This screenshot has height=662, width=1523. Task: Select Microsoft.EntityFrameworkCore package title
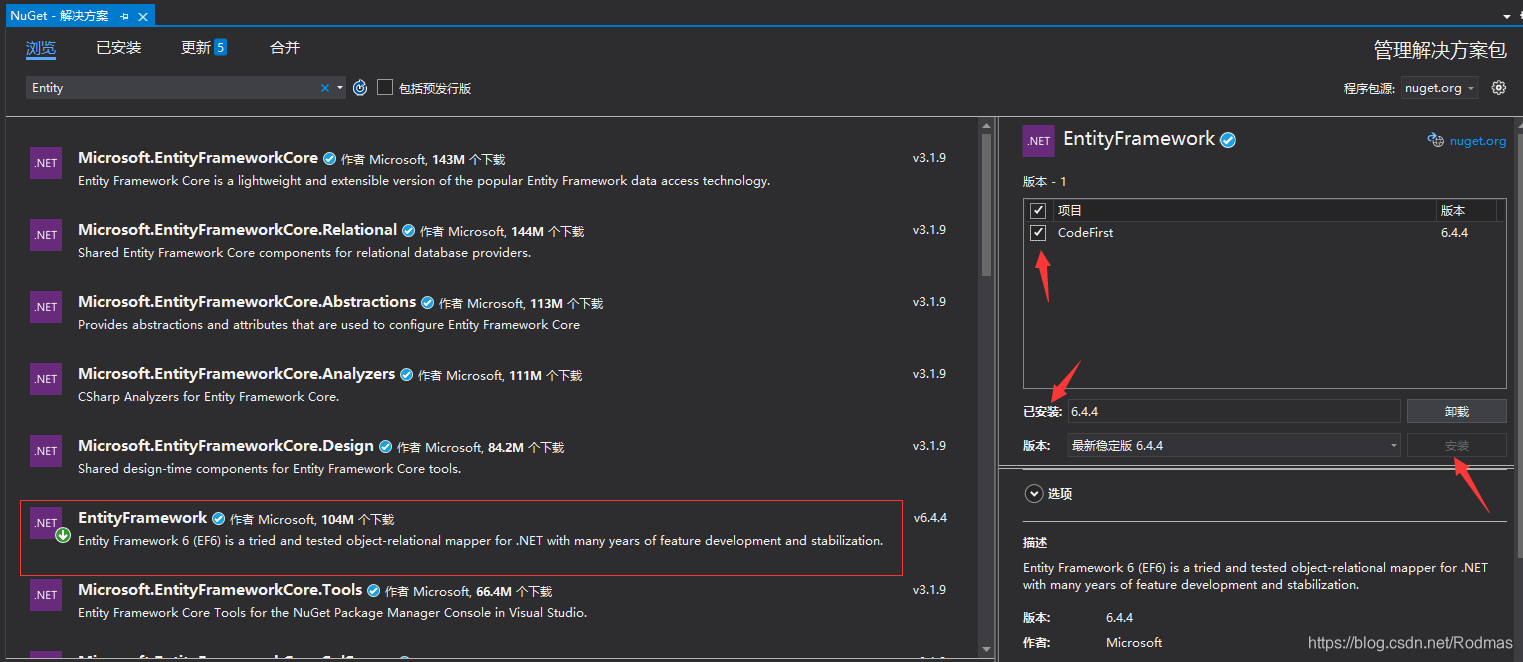(x=198, y=158)
